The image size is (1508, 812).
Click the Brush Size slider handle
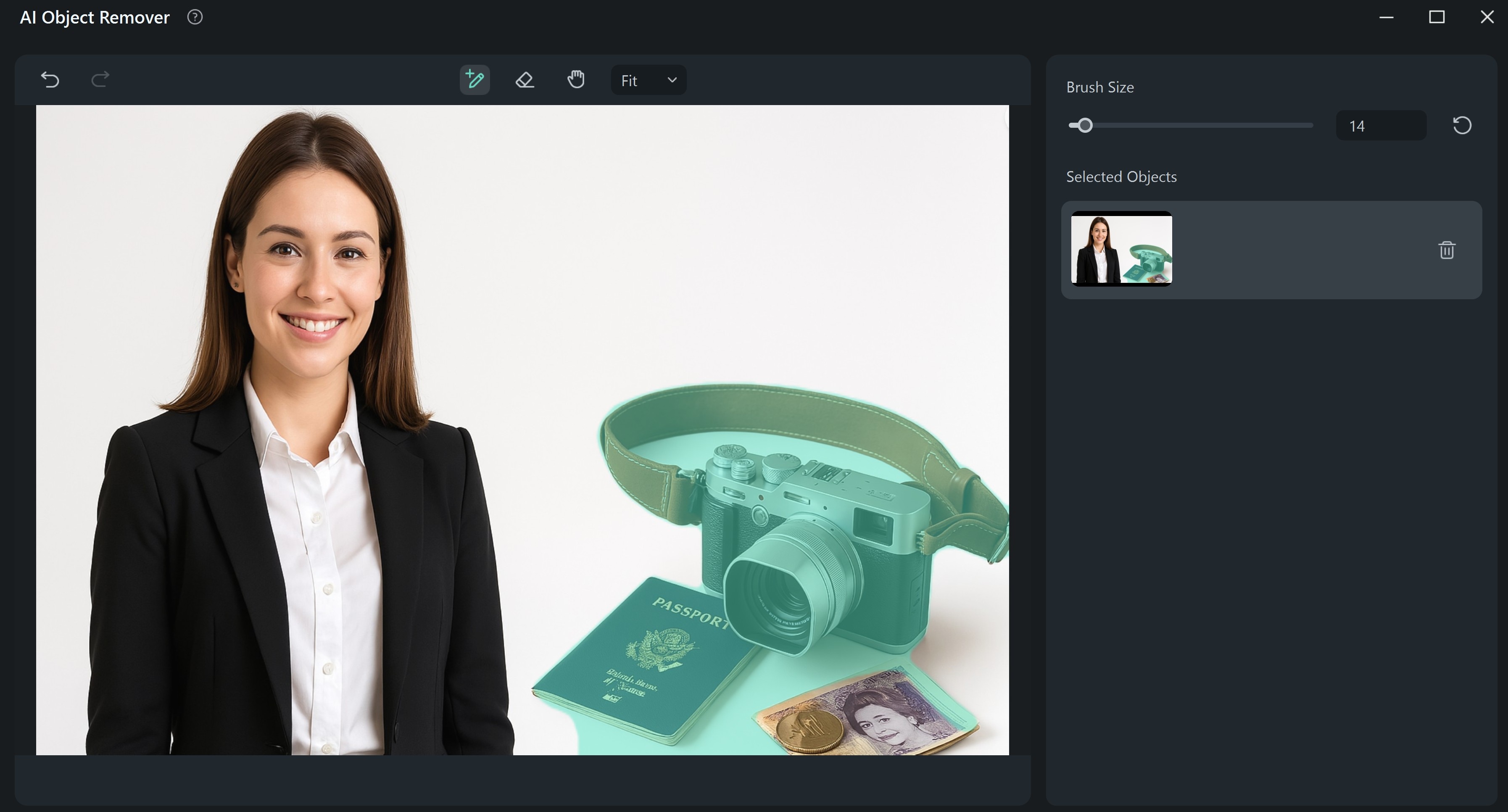point(1085,125)
